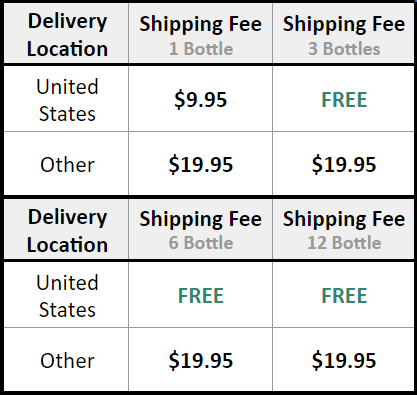Click the FREE cell under 6 Bottle
Viewport: 417px width, 395px height.
pos(200,295)
